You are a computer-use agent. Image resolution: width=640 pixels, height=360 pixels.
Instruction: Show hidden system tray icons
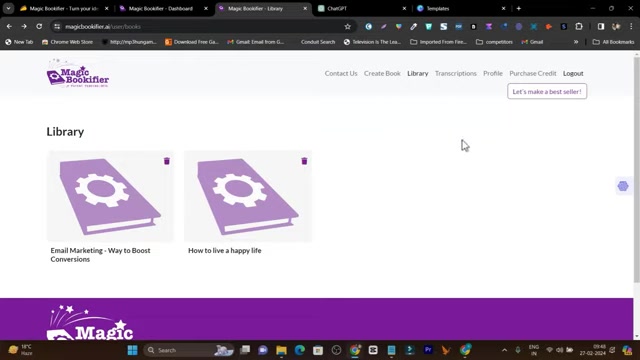point(504,350)
